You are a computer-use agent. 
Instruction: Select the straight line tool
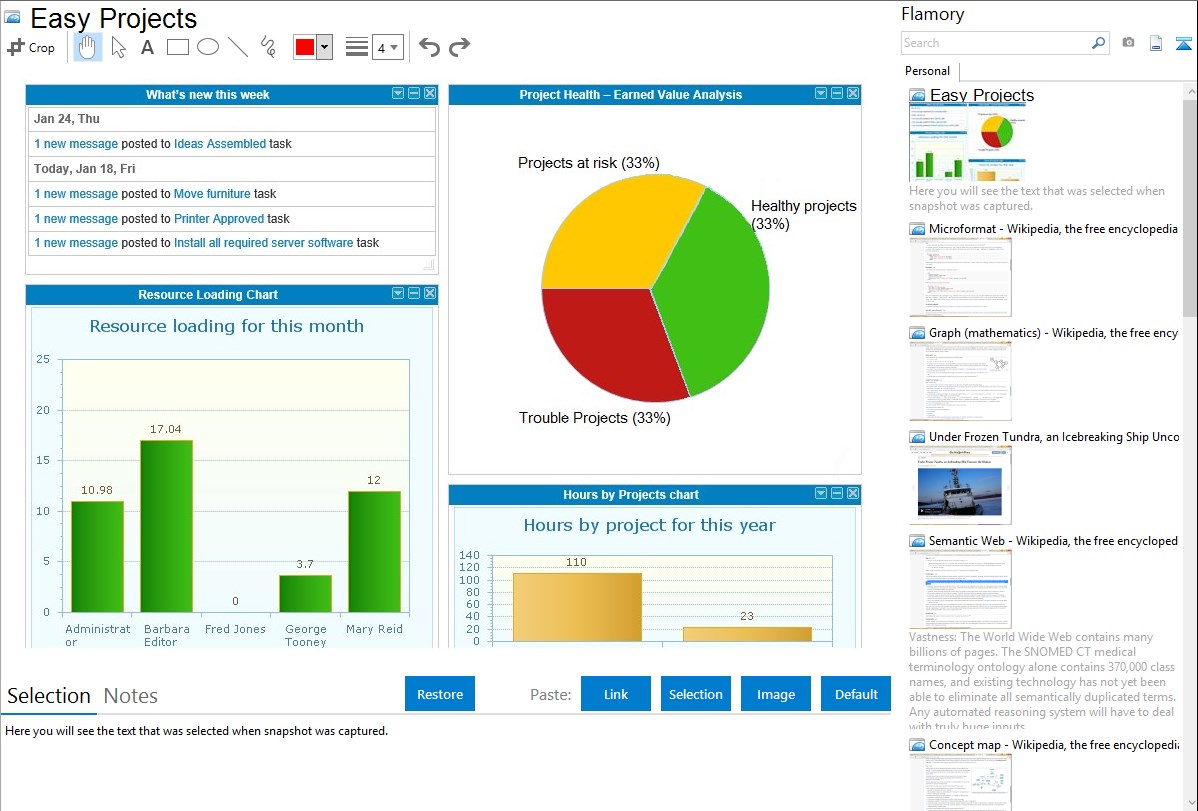(238, 47)
